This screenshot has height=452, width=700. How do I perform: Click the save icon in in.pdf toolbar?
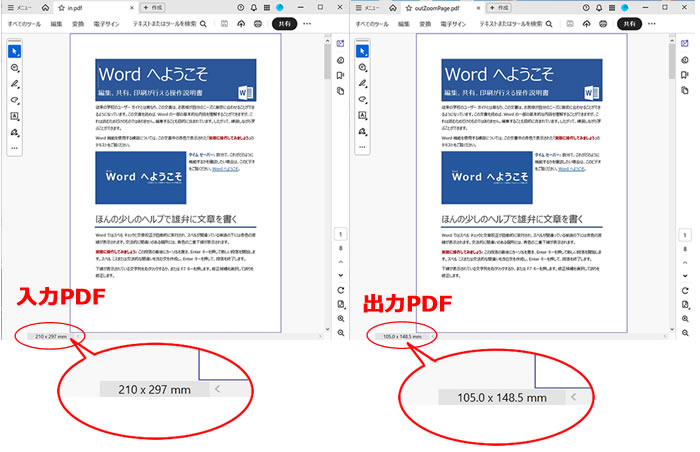pyautogui.click(x=224, y=24)
